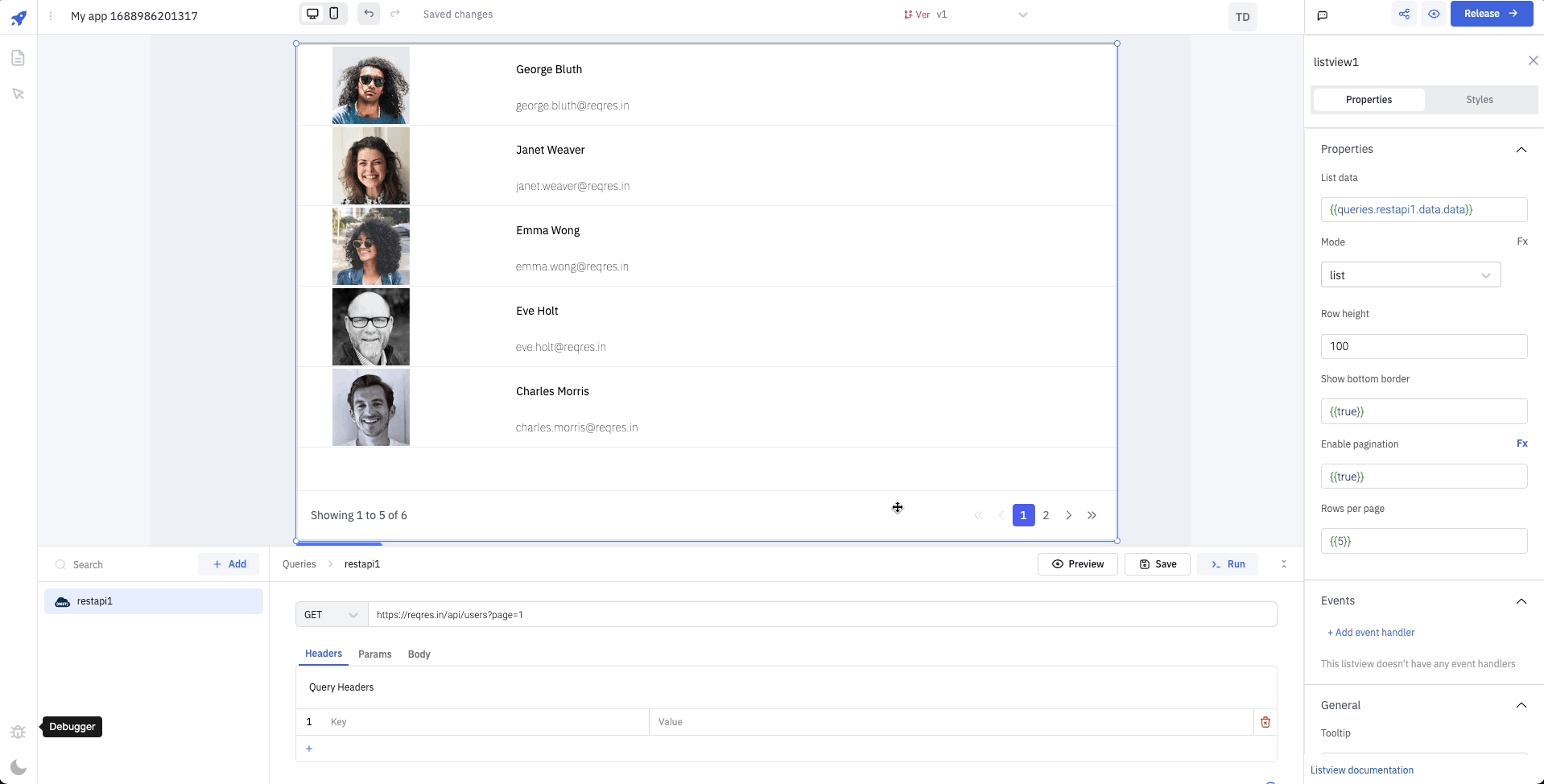This screenshot has width=1544, height=784.
Task: Go to page 2 of list
Action: click(x=1046, y=515)
